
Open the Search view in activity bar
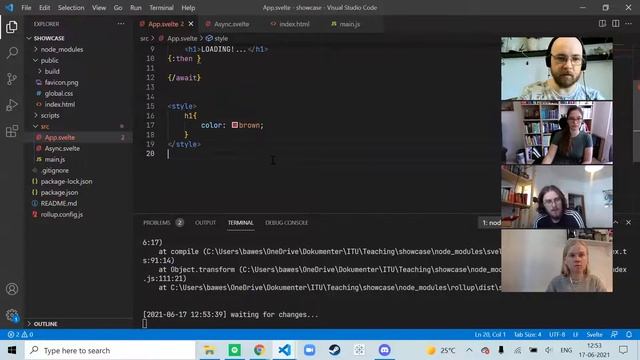12,53
